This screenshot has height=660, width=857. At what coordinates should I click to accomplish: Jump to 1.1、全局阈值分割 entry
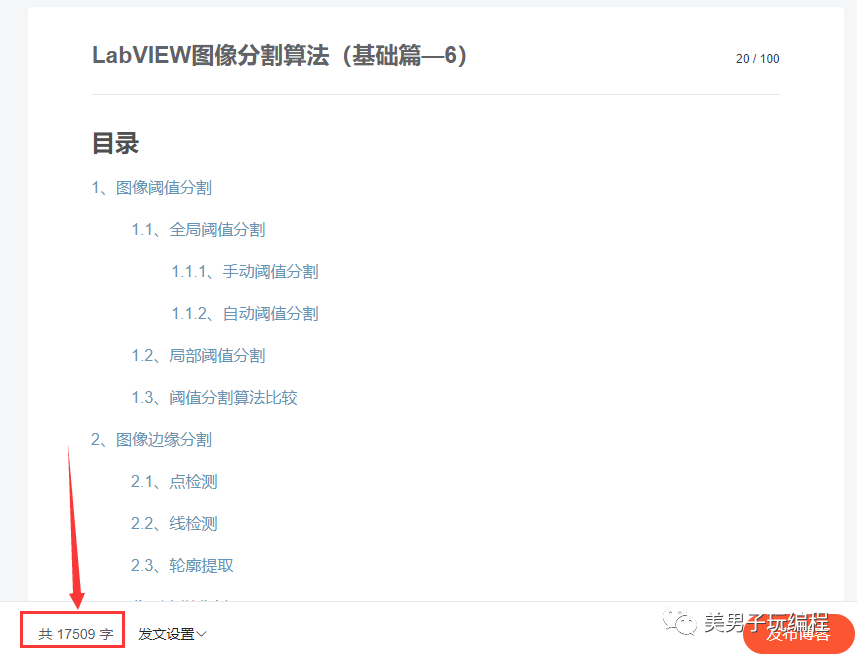tap(198, 230)
